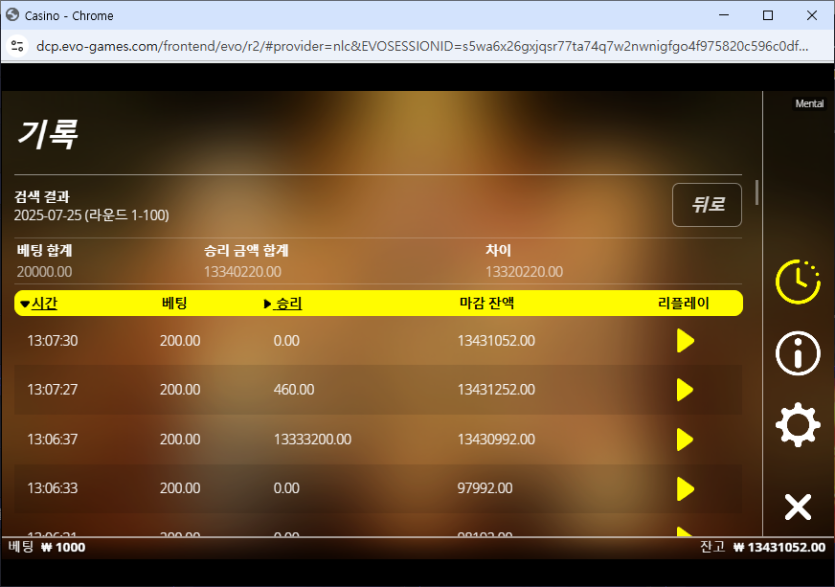Play replay for the 13:07:30 round
The width and height of the screenshot is (835, 587).
point(685,341)
